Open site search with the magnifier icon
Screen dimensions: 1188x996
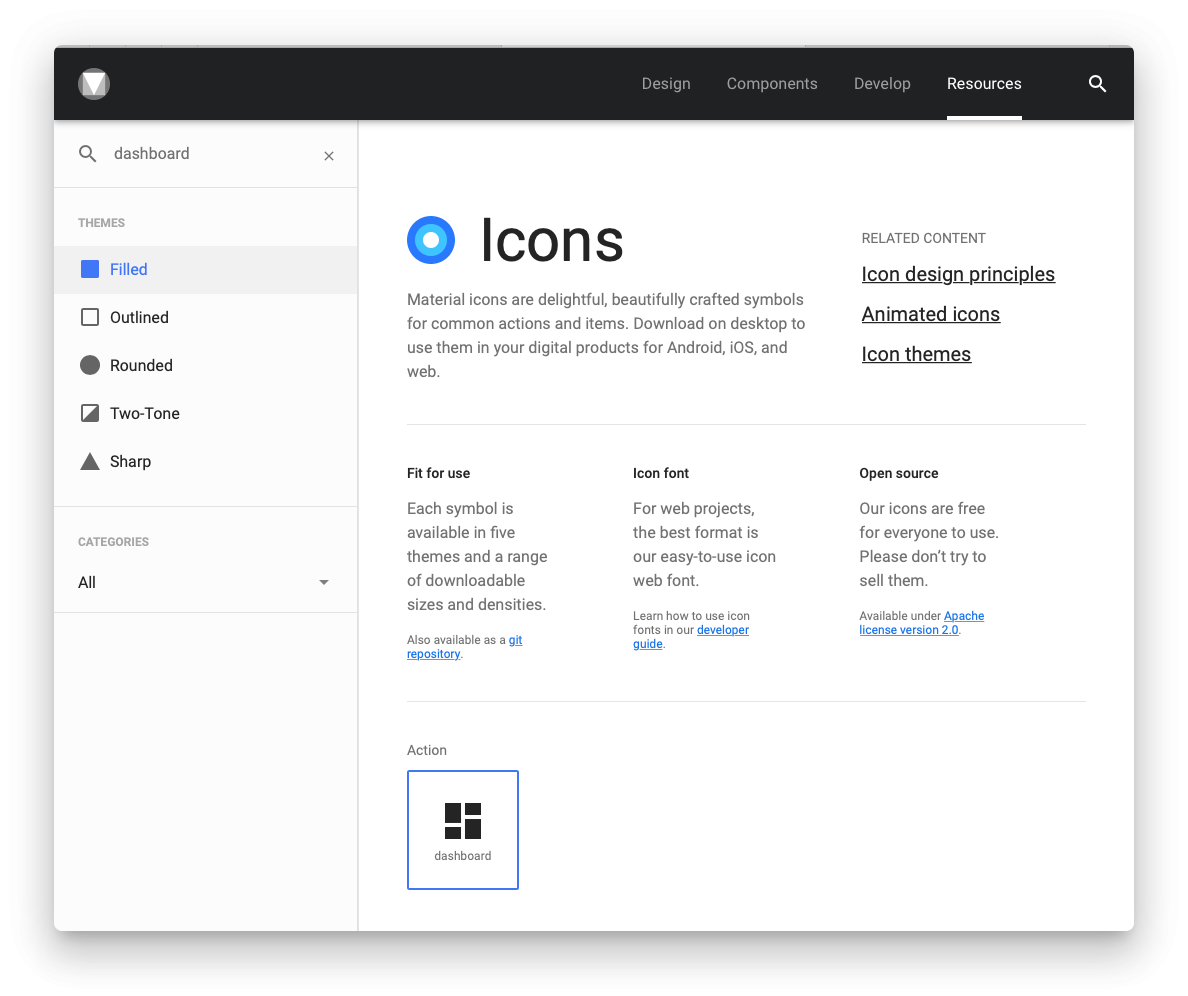pyautogui.click(x=1097, y=83)
